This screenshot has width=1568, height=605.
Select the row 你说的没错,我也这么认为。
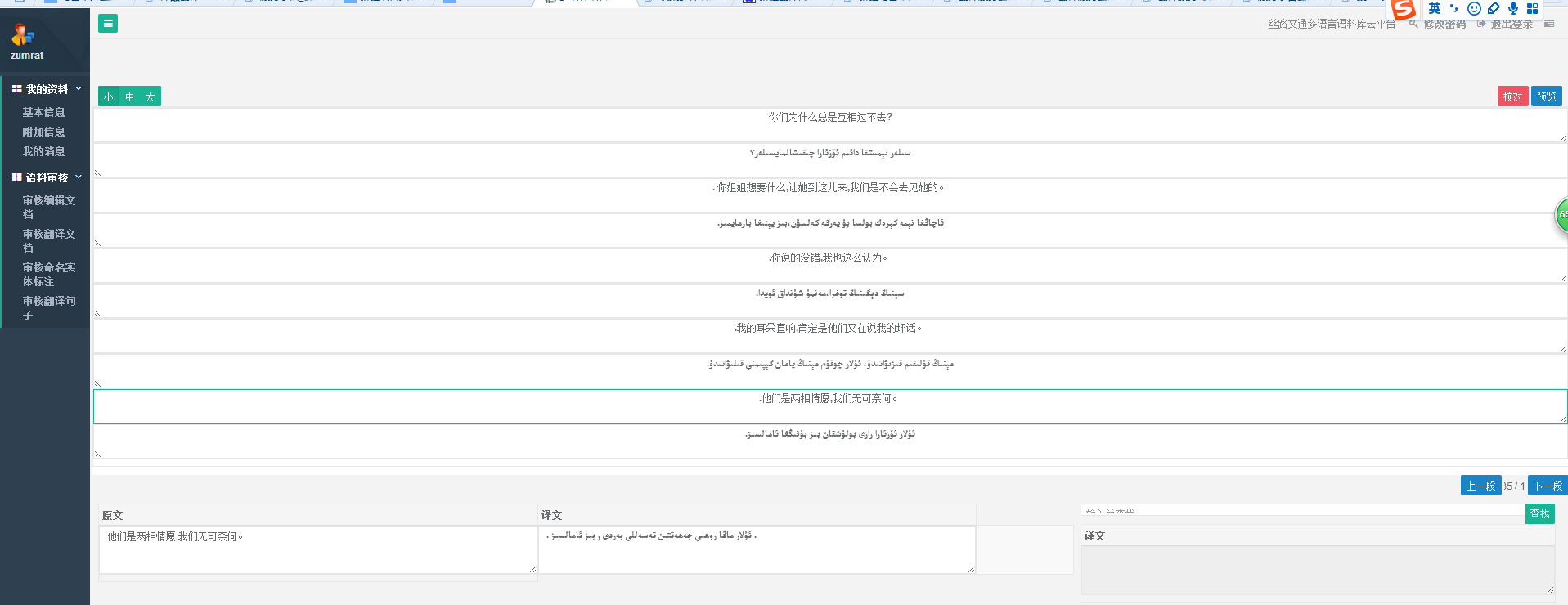click(x=830, y=266)
